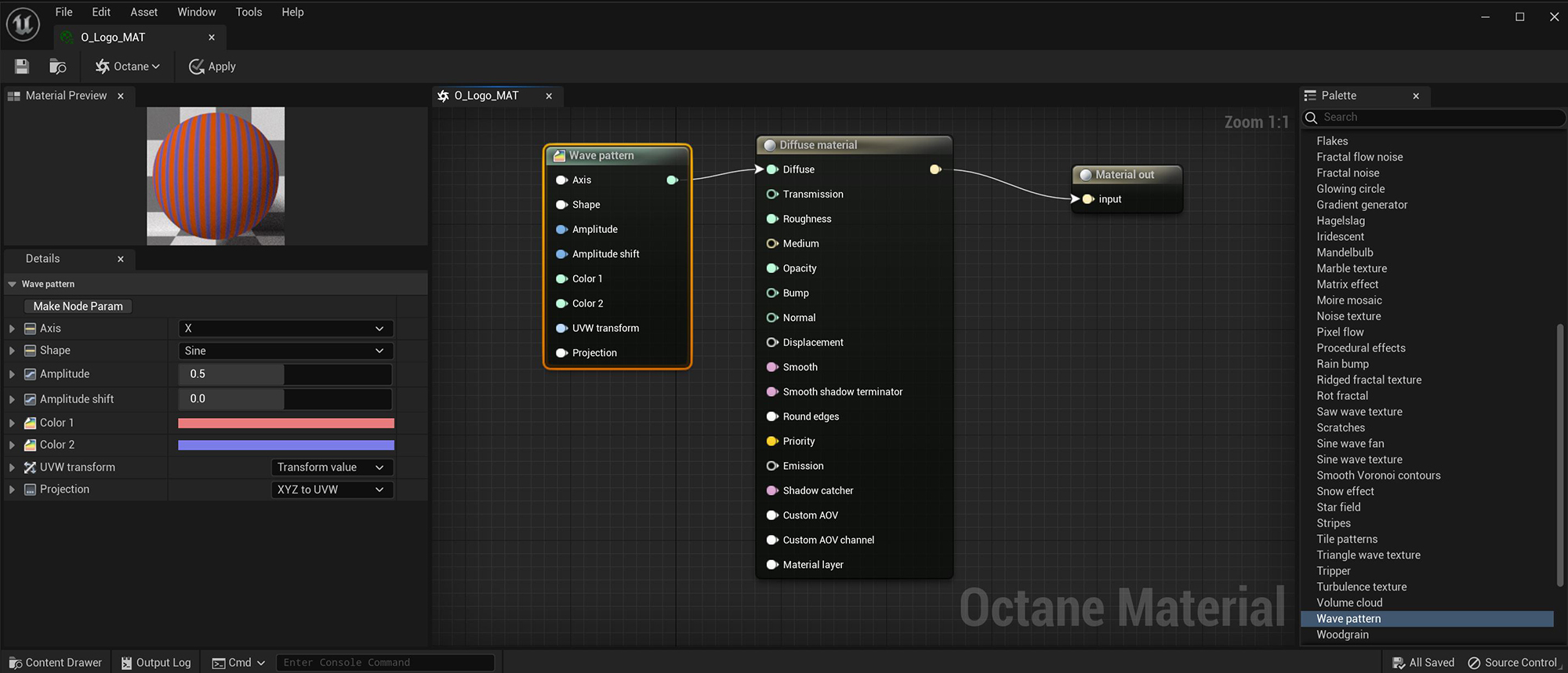Click the Diffuse input pin
Viewport: 1568px width, 673px height.
pyautogui.click(x=772, y=169)
